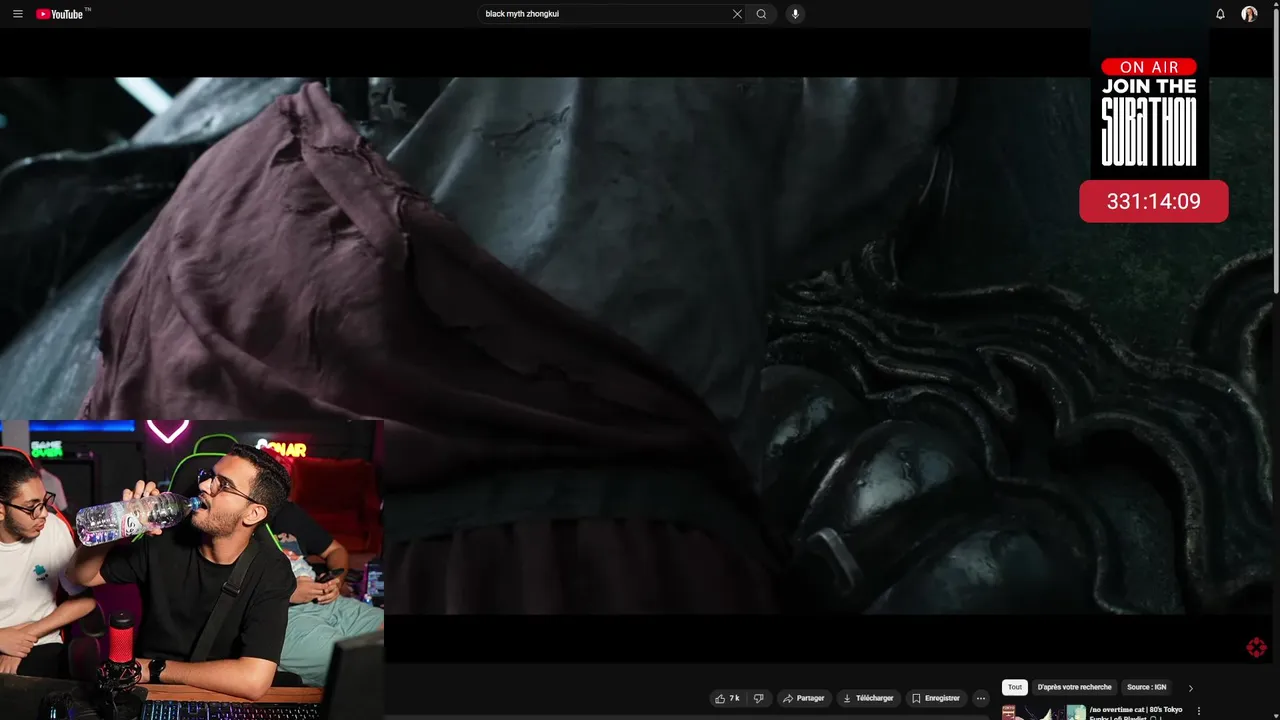Show more filter chips with the arrow

tap(1190, 688)
